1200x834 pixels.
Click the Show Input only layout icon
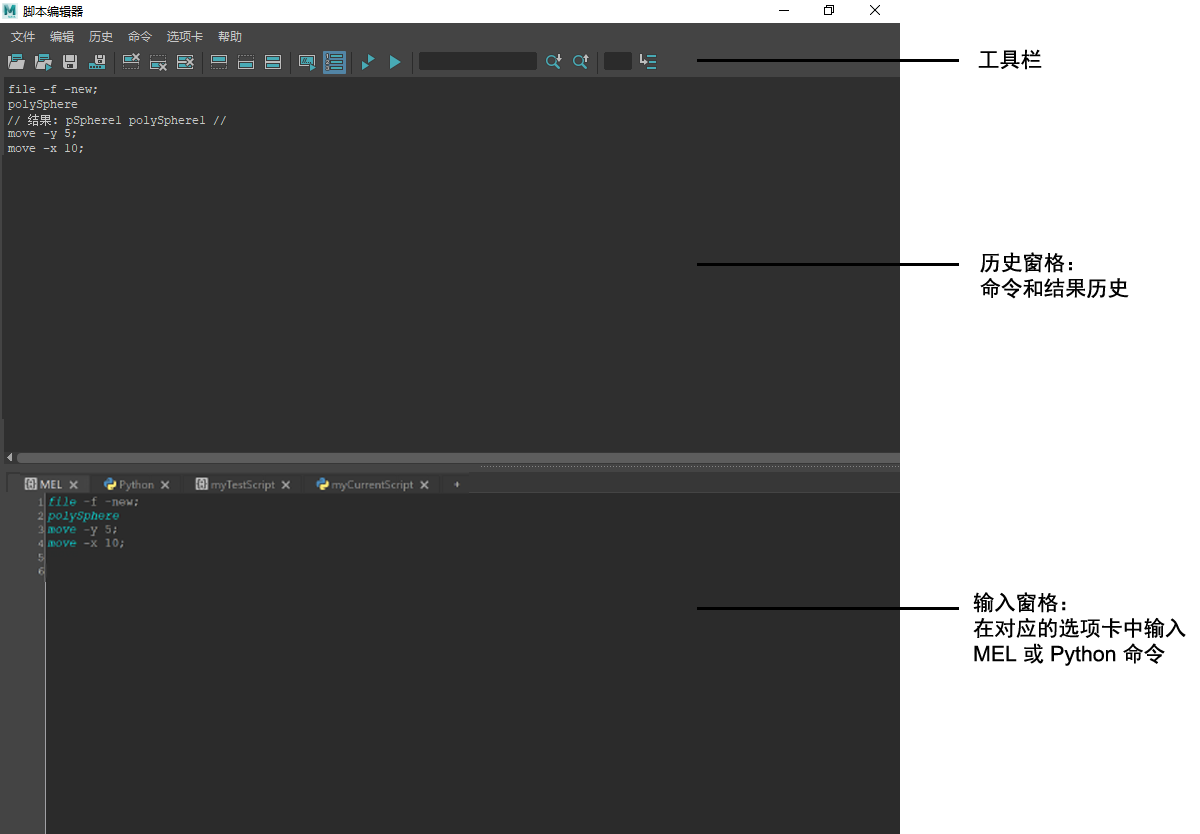[x=246, y=62]
